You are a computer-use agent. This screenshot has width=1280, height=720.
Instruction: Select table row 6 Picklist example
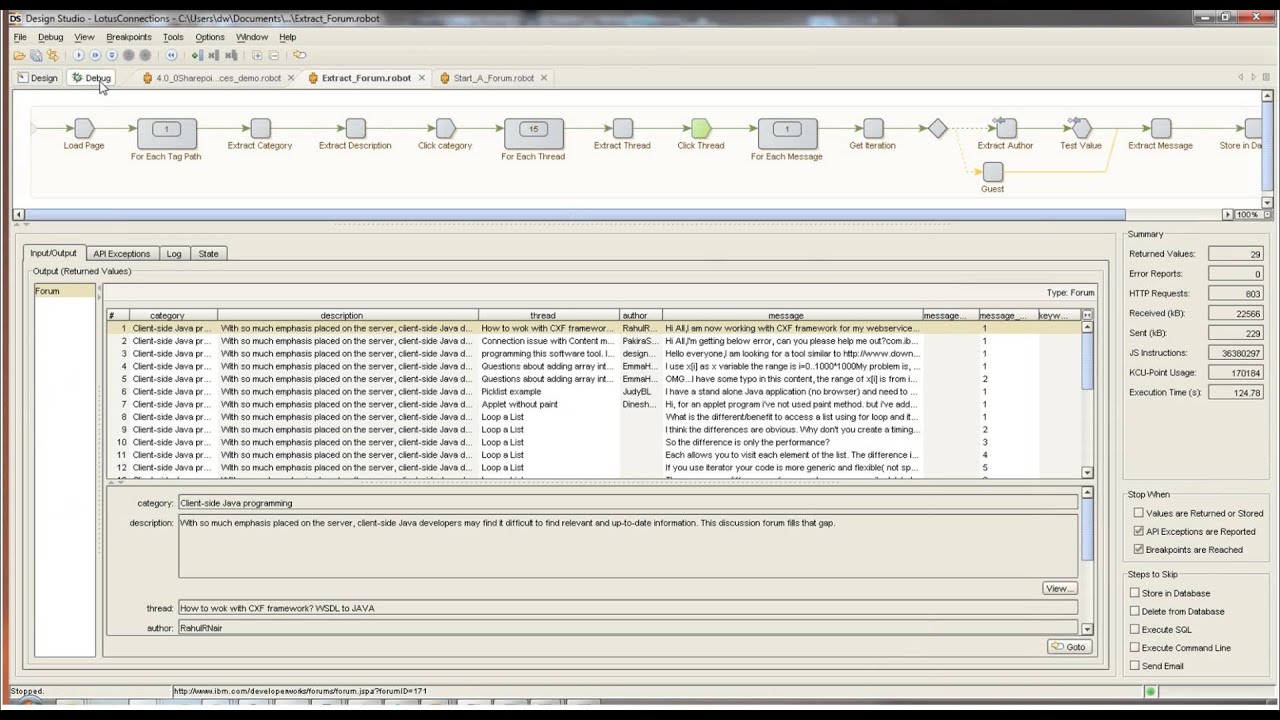[593, 392]
